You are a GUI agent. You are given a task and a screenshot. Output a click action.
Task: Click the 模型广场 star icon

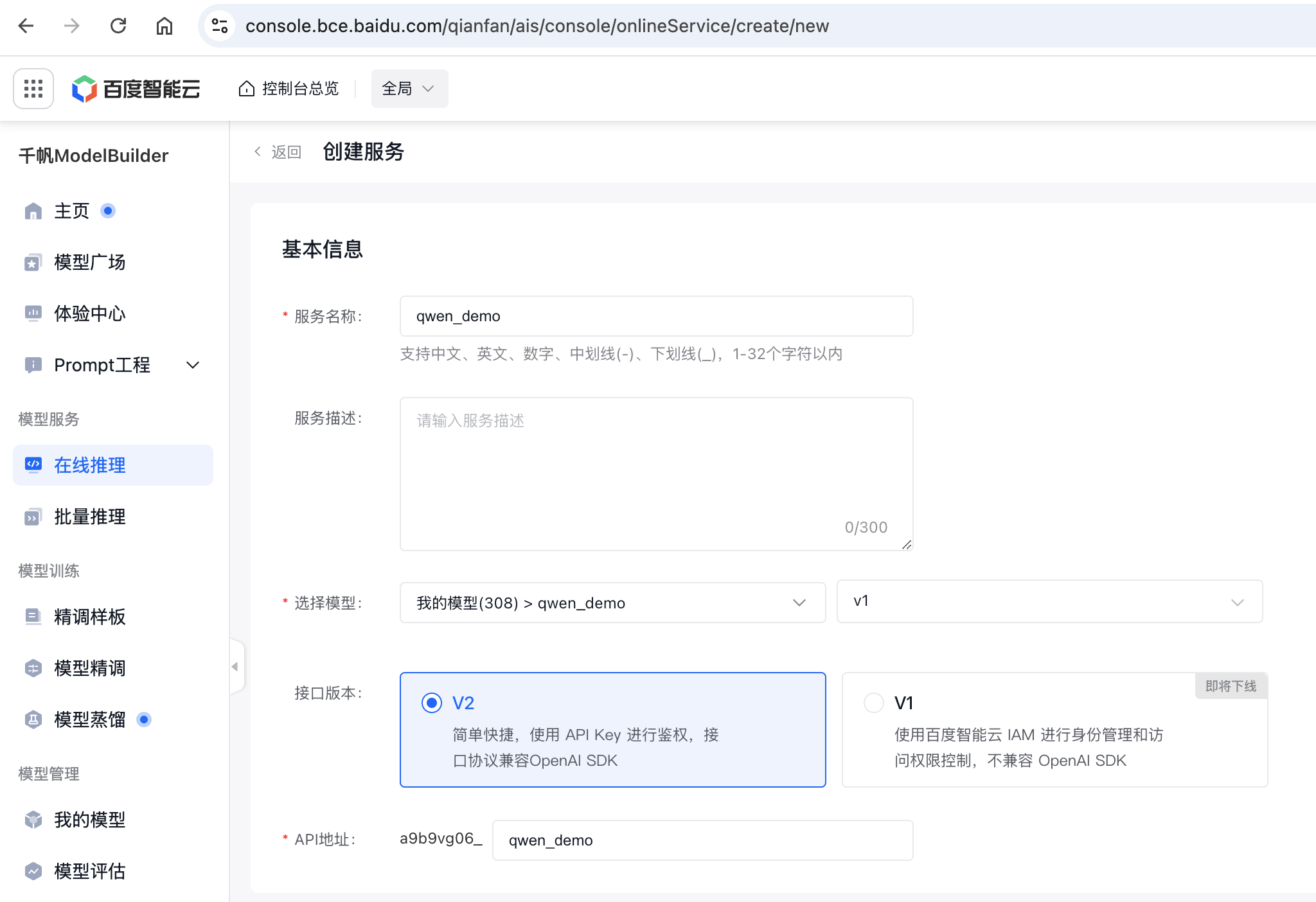pos(33,262)
